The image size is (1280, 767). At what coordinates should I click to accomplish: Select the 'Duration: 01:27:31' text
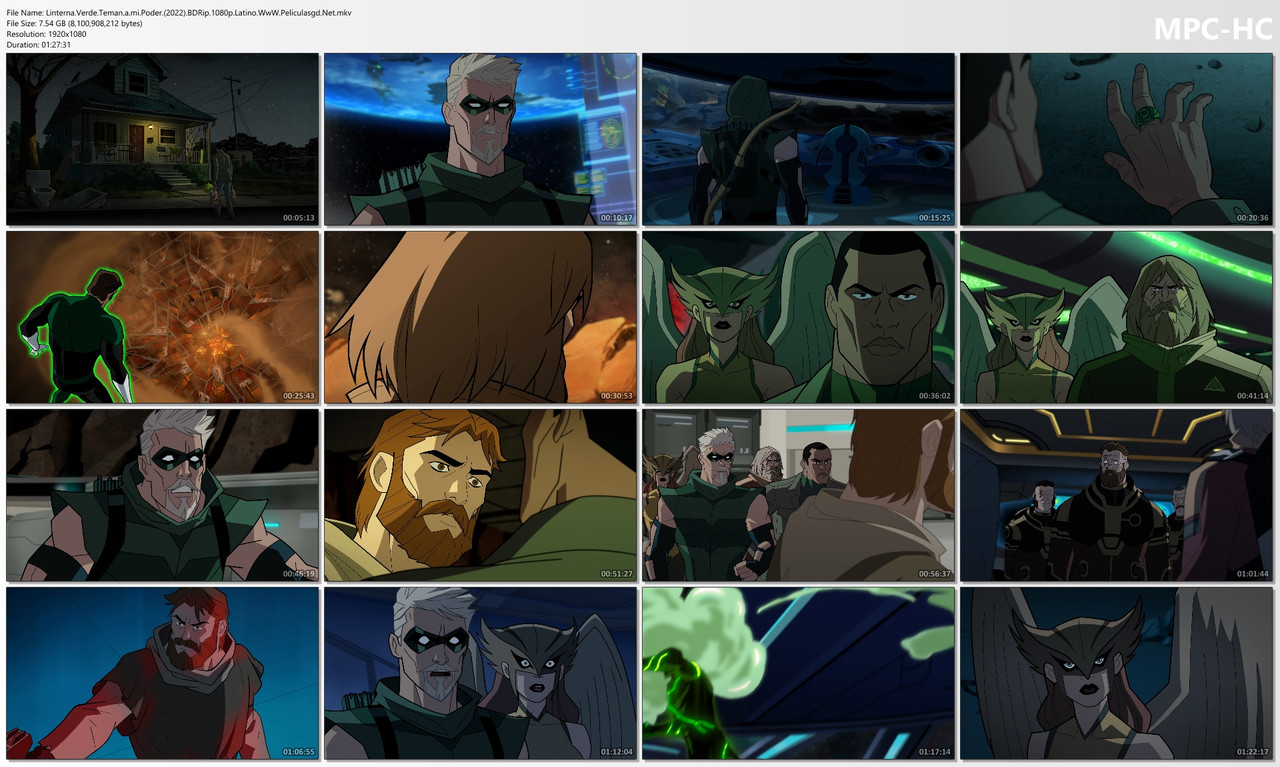38,45
